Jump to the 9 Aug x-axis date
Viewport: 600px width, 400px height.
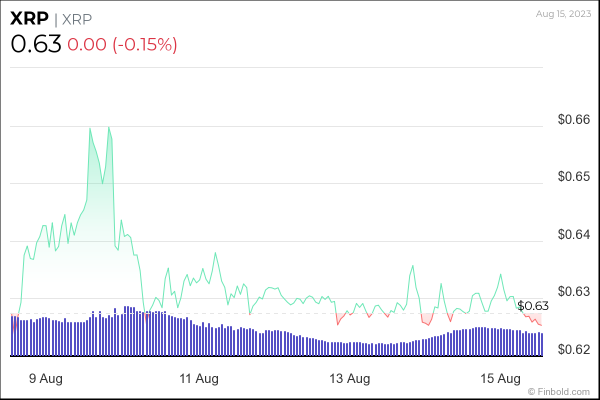(44, 378)
